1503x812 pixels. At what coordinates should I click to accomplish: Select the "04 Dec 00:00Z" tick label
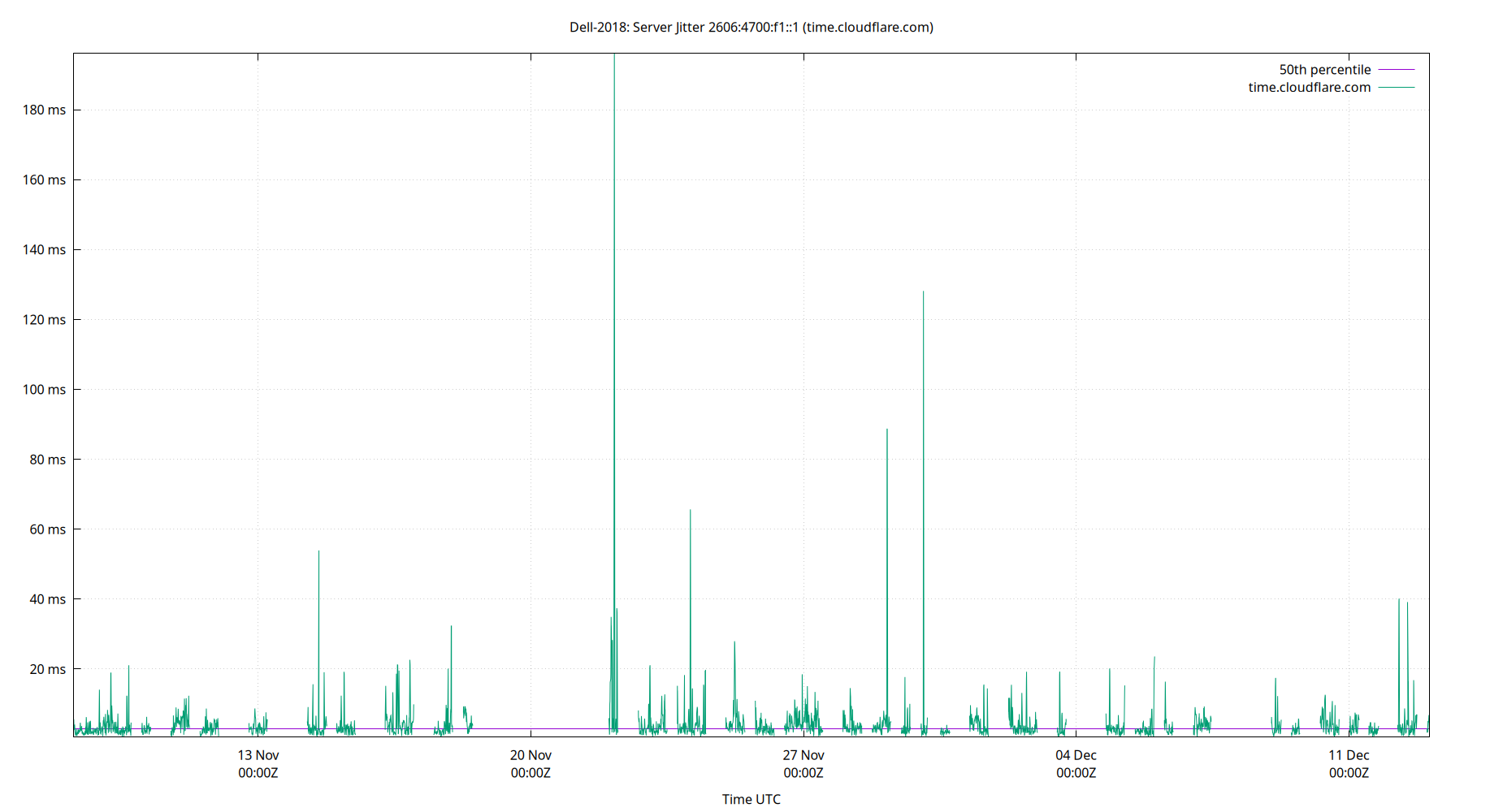click(x=1076, y=764)
